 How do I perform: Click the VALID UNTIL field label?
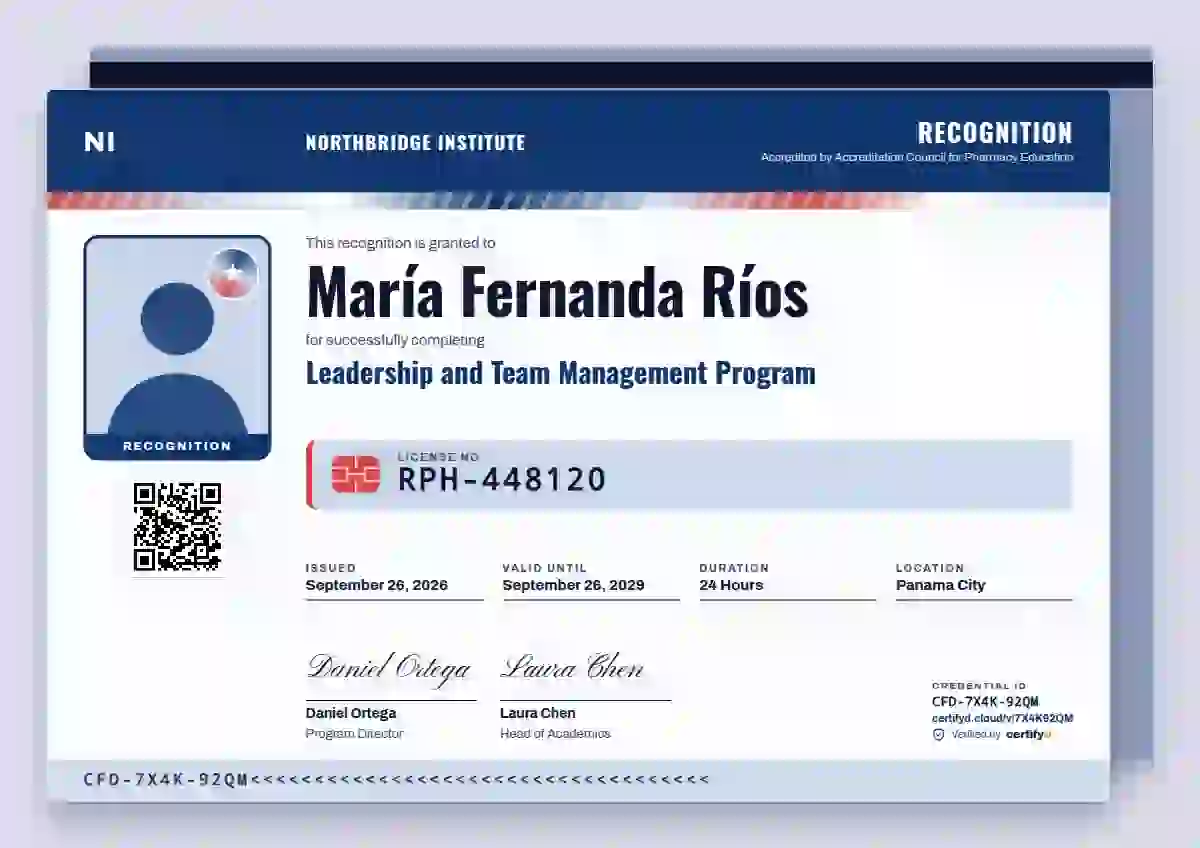[x=544, y=568]
